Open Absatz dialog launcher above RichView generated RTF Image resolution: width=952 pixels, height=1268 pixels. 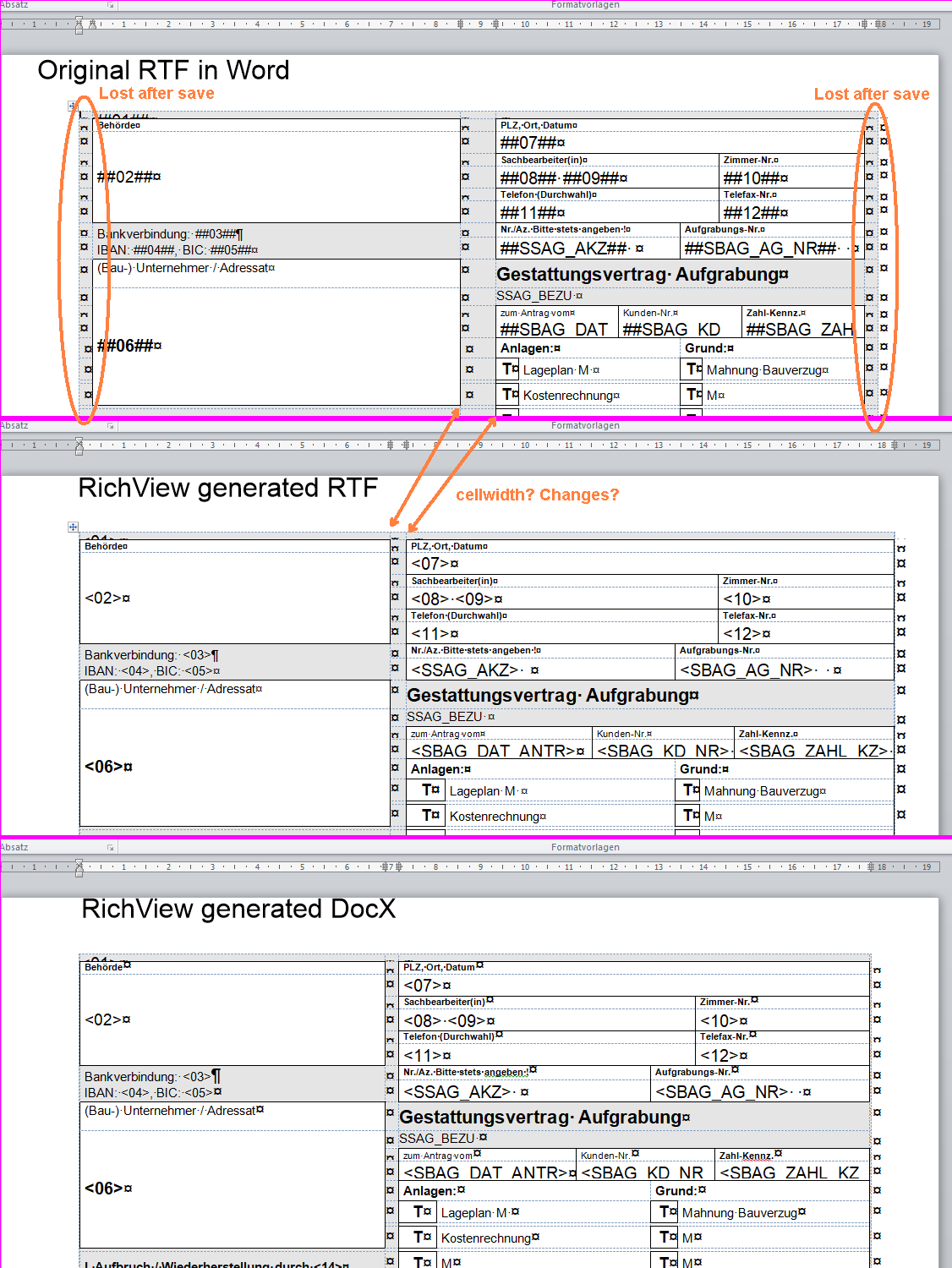111,426
